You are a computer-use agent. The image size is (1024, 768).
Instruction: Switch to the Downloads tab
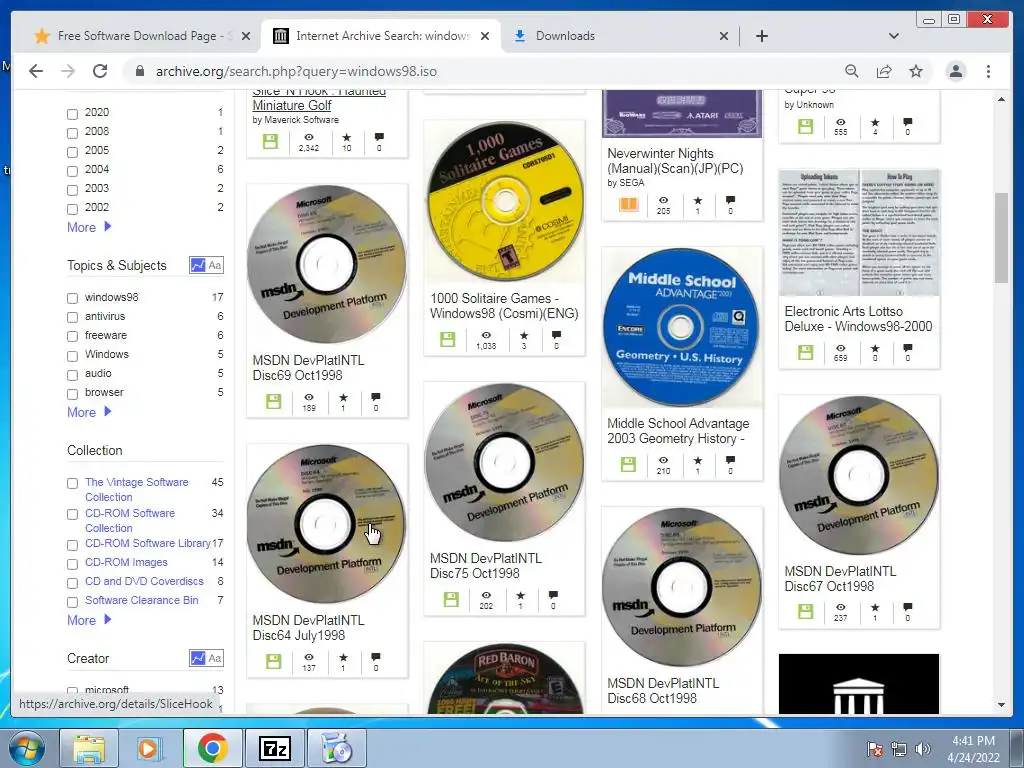(x=620, y=36)
